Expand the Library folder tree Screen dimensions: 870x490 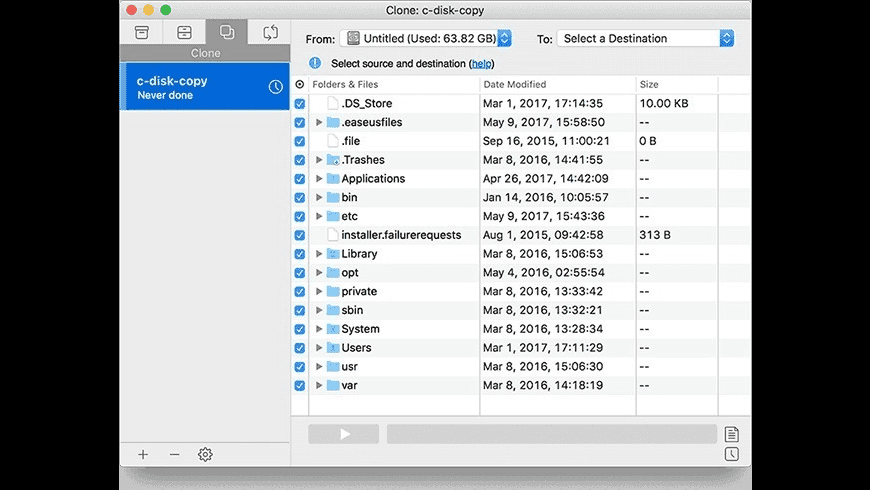tap(319, 254)
